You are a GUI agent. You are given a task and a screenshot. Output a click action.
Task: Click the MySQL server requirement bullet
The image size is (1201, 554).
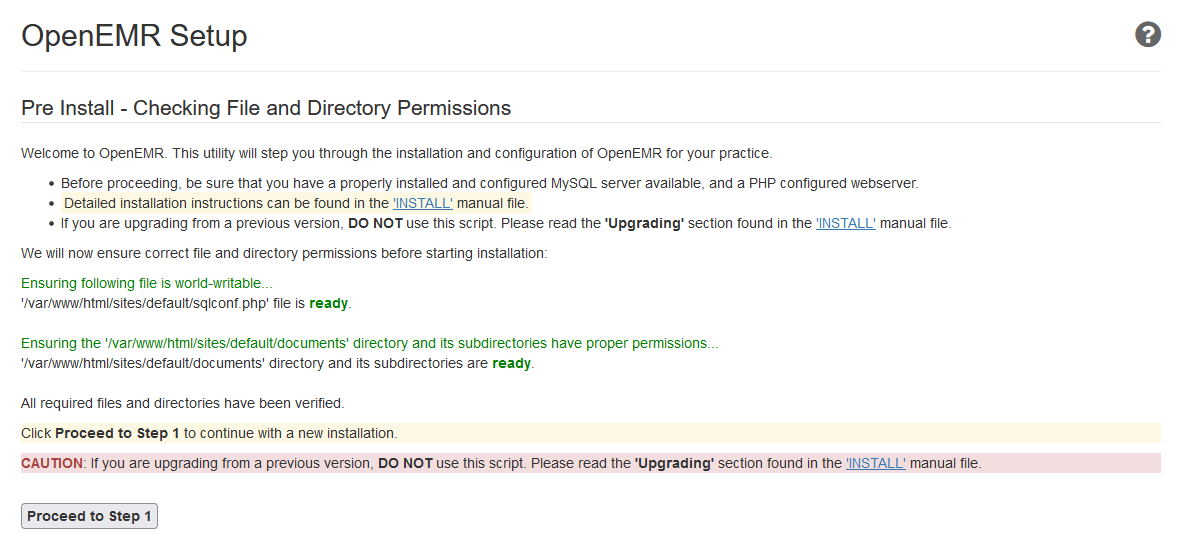point(489,183)
